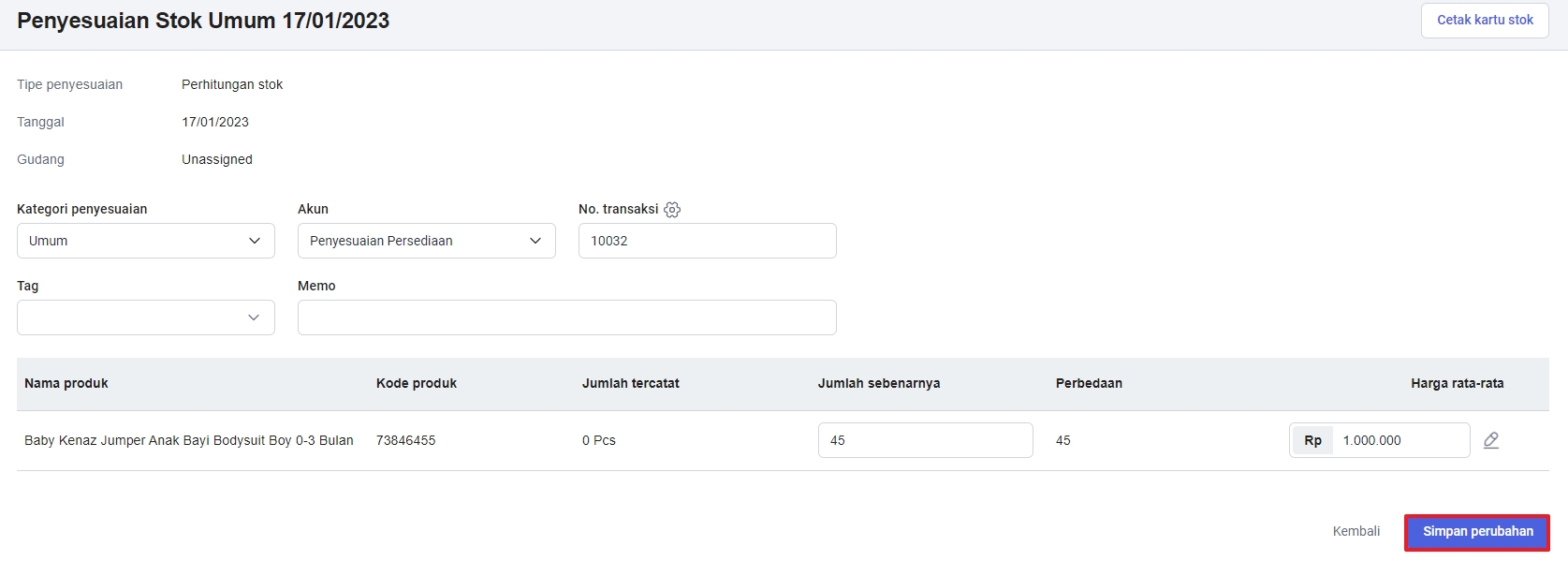Expand the Kategori penyesuaian dropdown
Screen dimensions: 1568x576
pyautogui.click(x=146, y=241)
